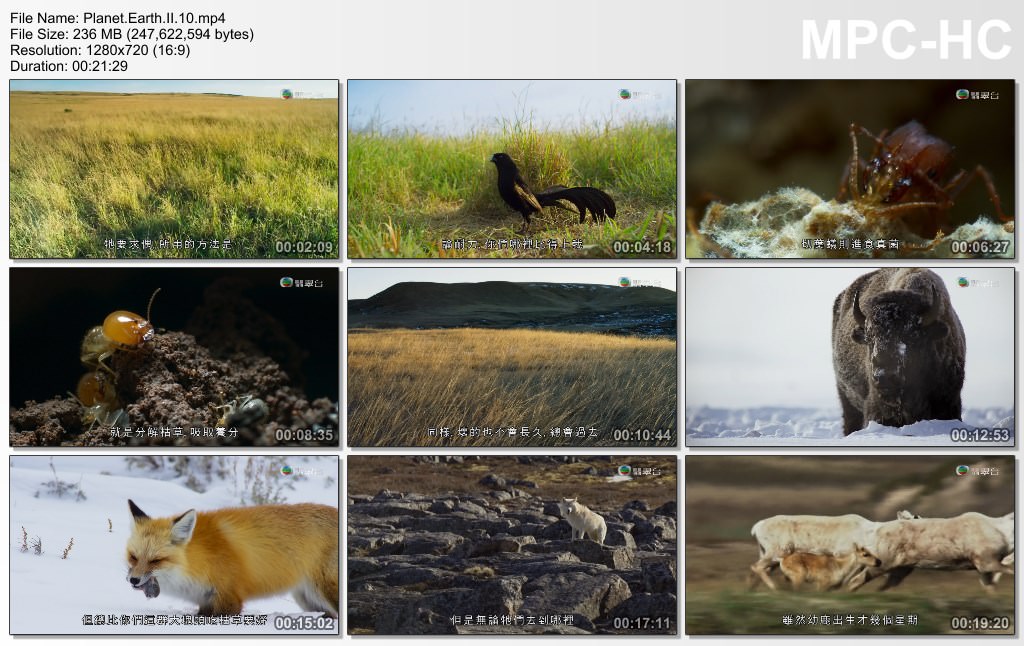1024x646 pixels.
Task: Click the 00:08:35 timestamp
Action: click(304, 435)
